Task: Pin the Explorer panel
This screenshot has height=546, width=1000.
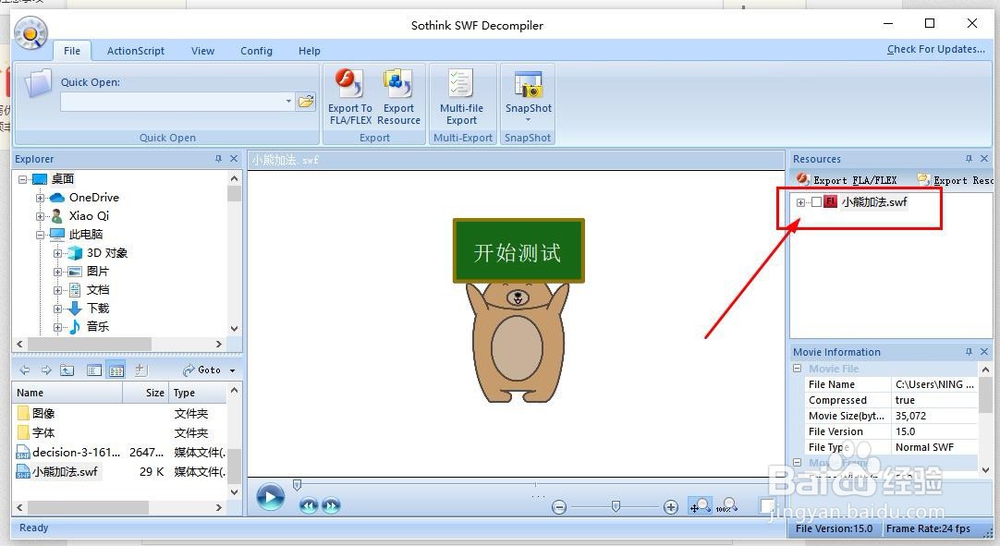Action: pos(218,159)
